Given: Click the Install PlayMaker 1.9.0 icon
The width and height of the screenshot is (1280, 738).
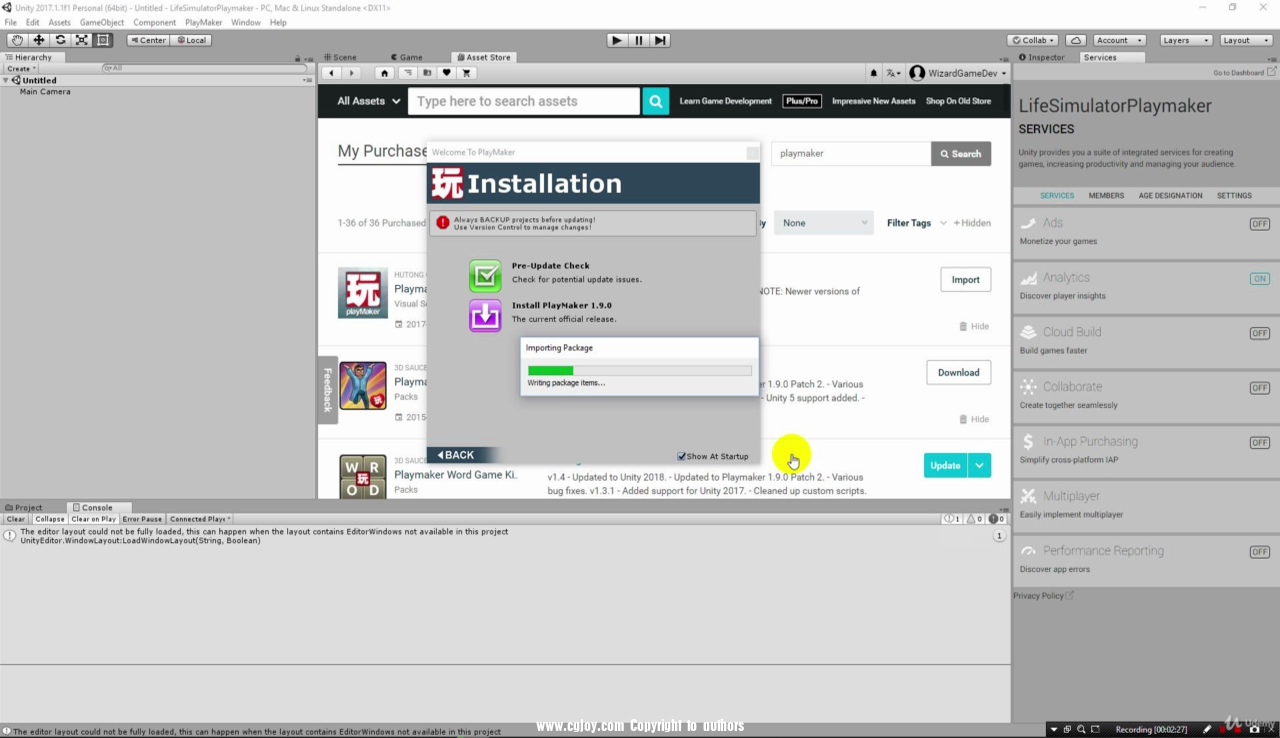Looking at the screenshot, I should 485,315.
